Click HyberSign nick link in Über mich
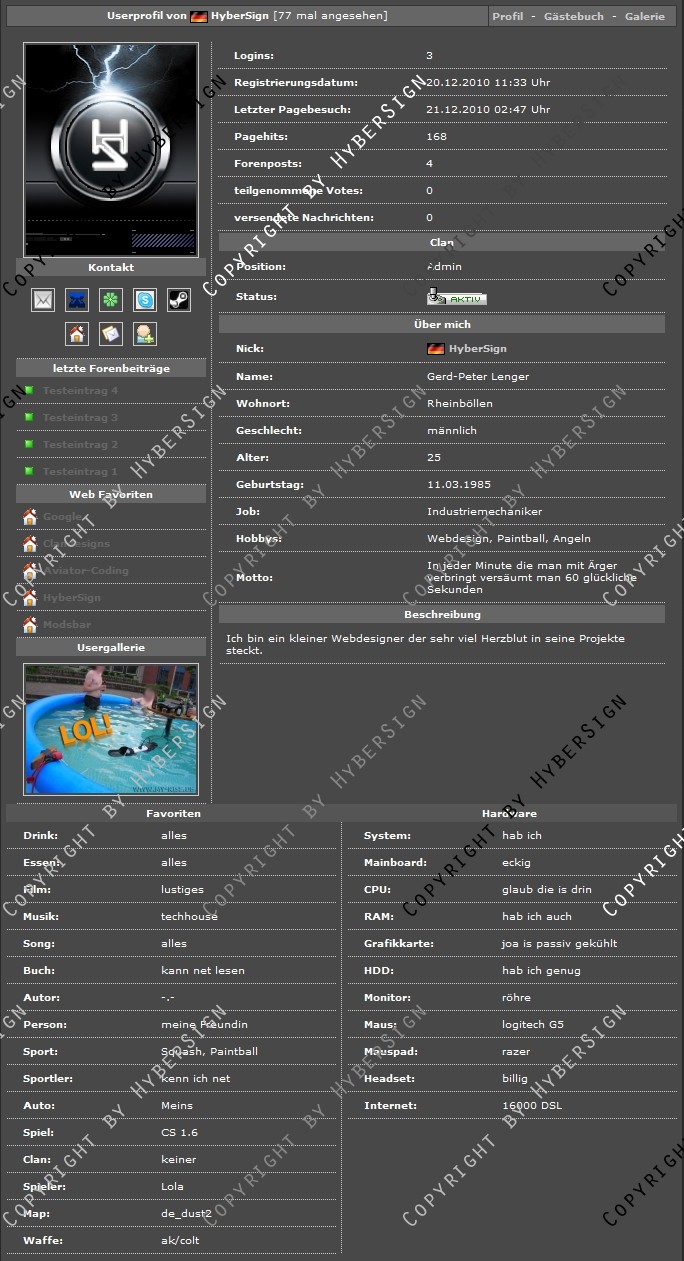The width and height of the screenshot is (684, 1261). pos(477,349)
